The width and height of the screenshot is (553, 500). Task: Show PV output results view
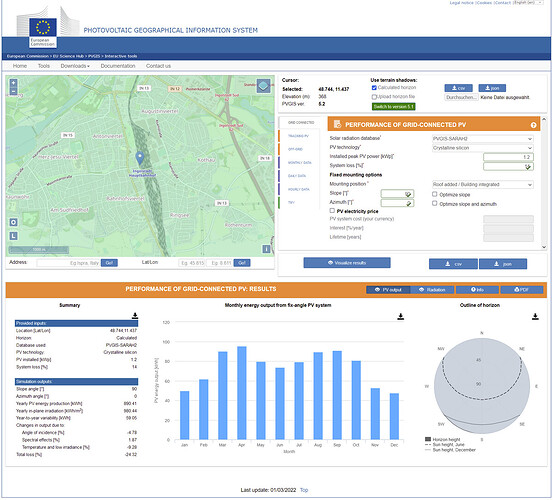(x=388, y=289)
